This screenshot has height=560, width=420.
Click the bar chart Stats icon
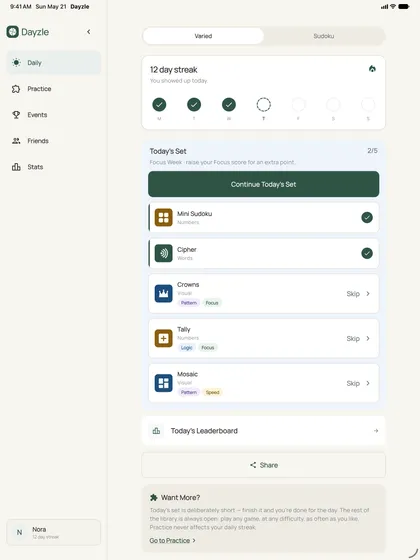pyautogui.click(x=16, y=167)
